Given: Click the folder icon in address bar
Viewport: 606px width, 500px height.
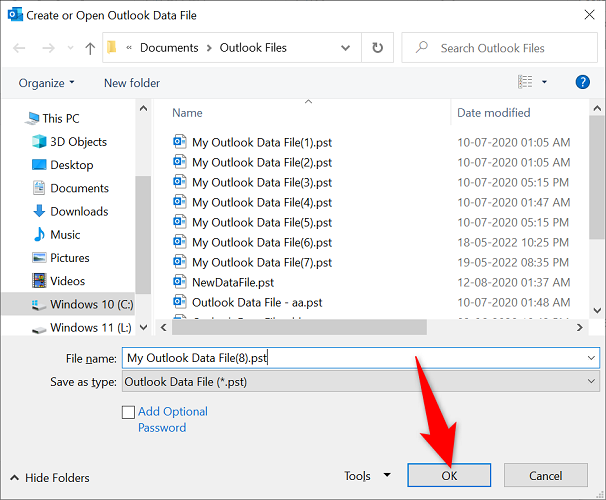Looking at the screenshot, I should coord(112,47).
